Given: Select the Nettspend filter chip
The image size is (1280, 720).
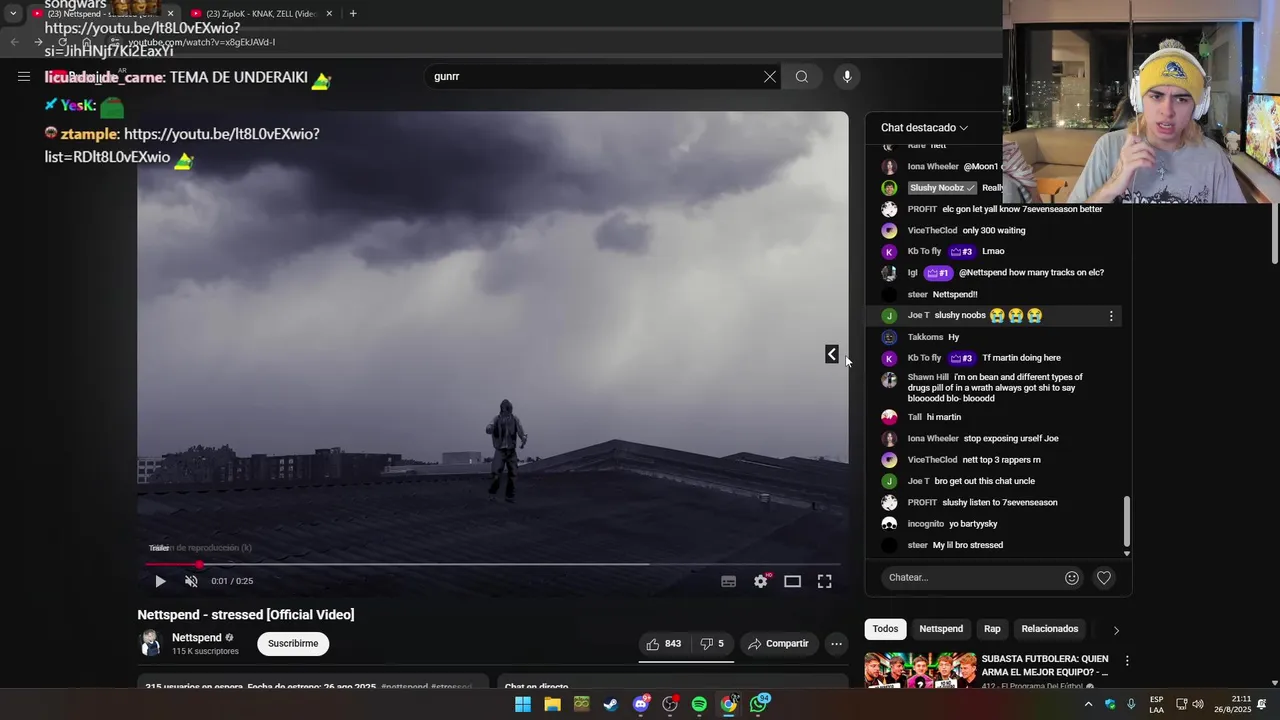Looking at the screenshot, I should coord(941,629).
